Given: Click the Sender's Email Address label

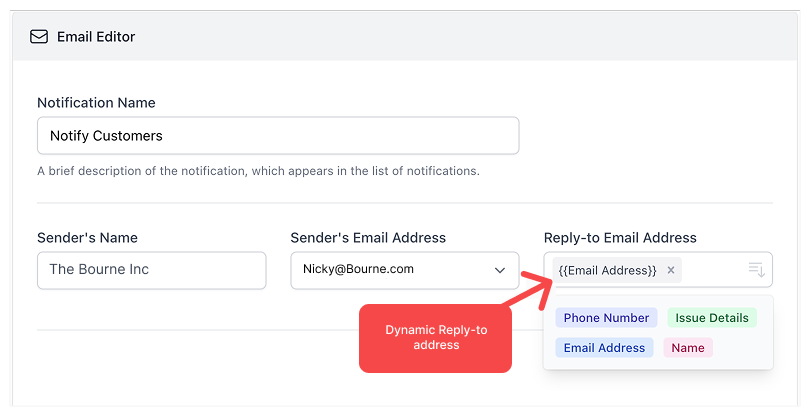Looking at the screenshot, I should pyautogui.click(x=368, y=238).
